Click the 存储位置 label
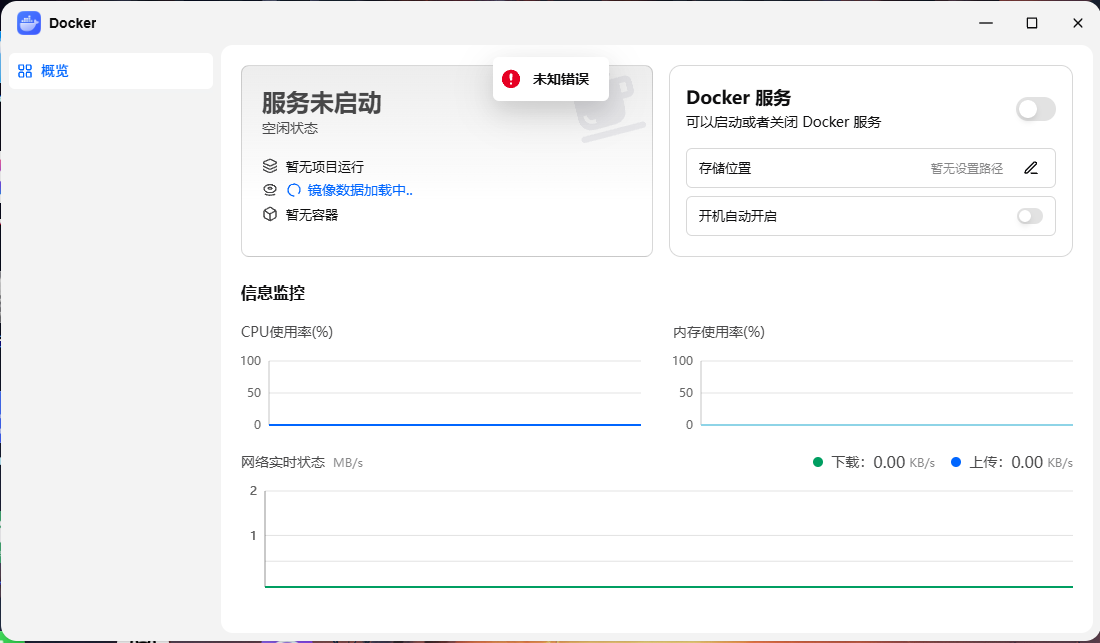This screenshot has width=1100, height=643. (x=725, y=168)
